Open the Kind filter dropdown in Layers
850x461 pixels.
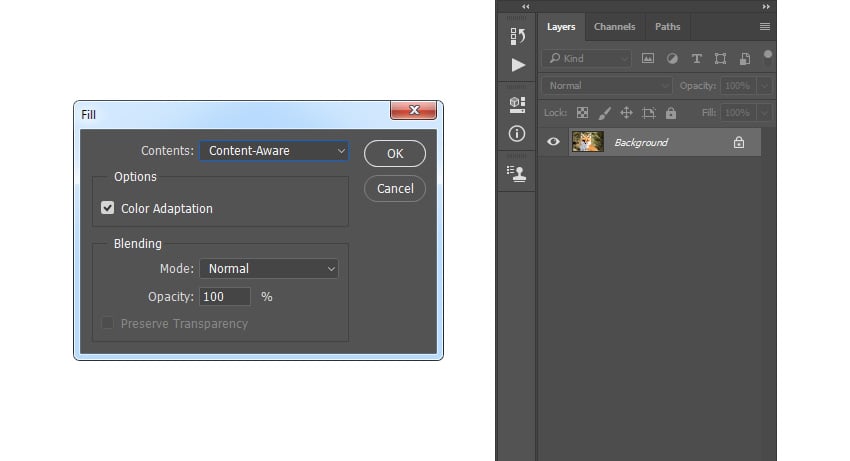tap(588, 59)
